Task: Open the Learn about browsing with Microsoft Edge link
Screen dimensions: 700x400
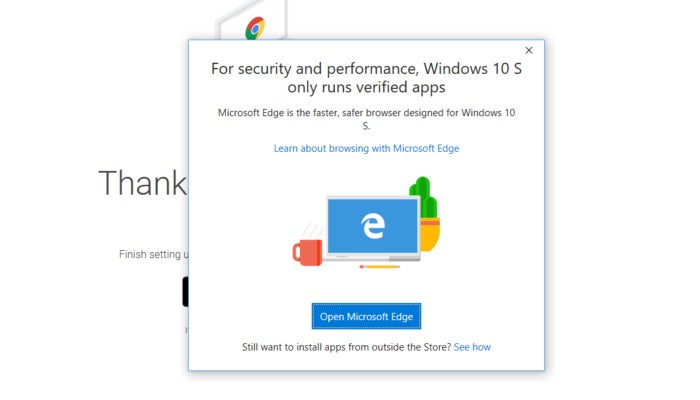Action: [x=366, y=148]
